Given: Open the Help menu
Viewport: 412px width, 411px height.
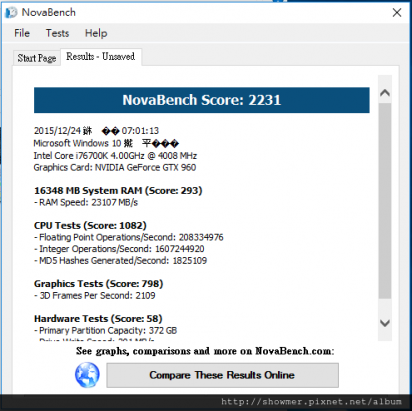Looking at the screenshot, I should click(x=96, y=33).
